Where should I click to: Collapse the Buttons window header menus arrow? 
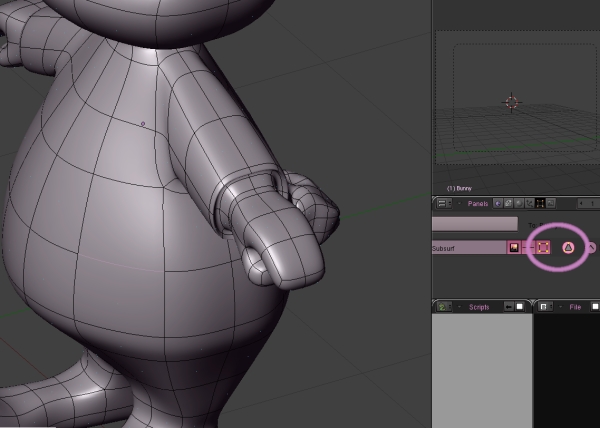point(460,203)
